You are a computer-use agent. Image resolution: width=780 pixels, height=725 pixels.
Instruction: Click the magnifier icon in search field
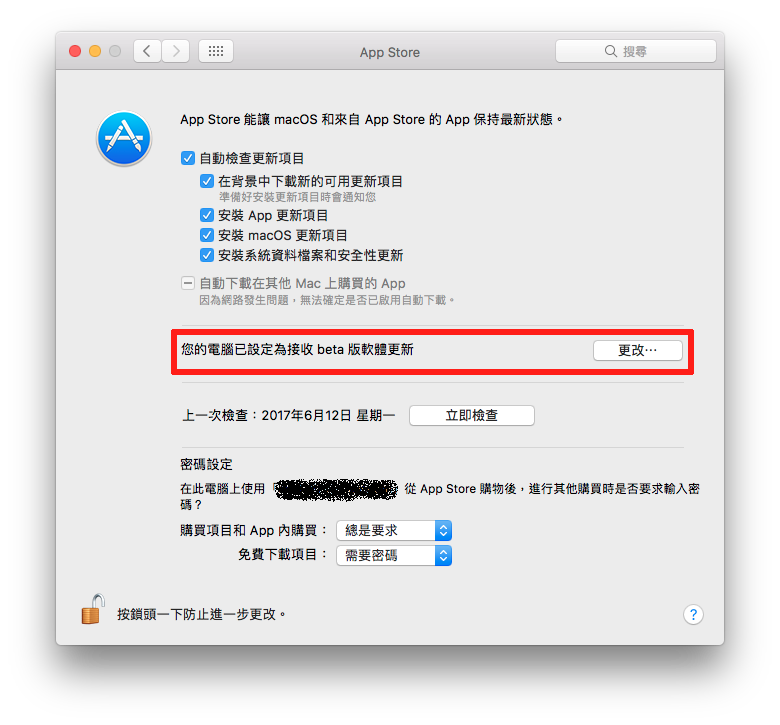point(611,51)
